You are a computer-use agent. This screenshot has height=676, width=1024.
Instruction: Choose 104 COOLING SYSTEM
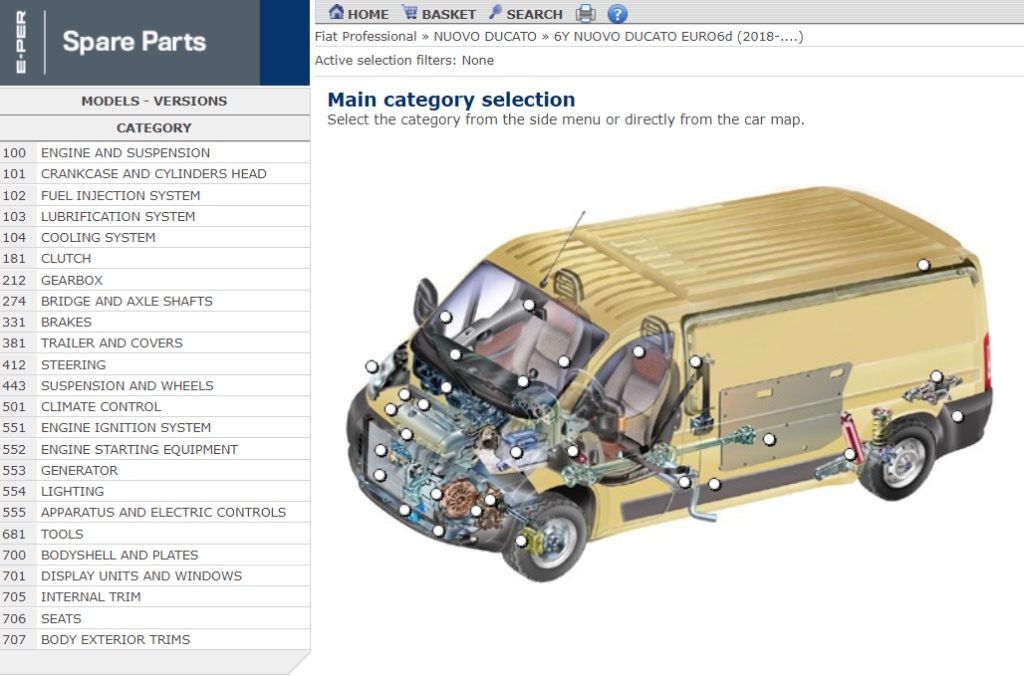(x=155, y=237)
